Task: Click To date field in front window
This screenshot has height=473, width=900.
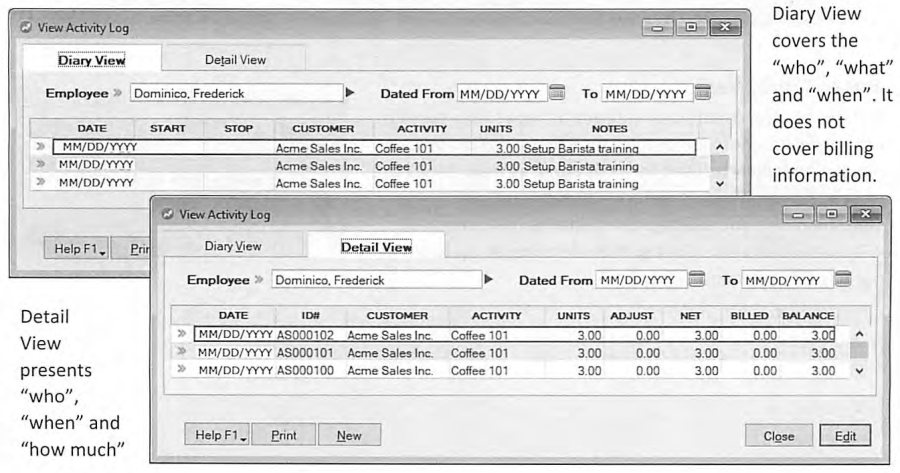Action: pos(787,280)
